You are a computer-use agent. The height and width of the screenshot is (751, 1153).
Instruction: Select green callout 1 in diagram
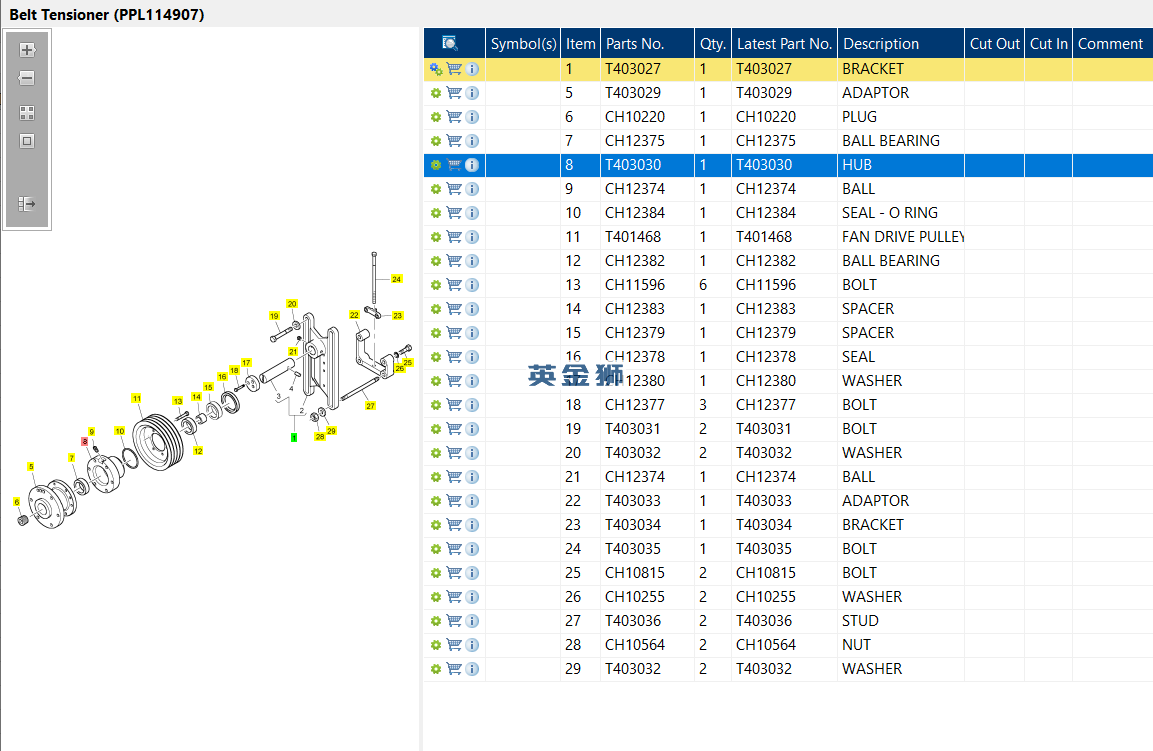pyautogui.click(x=294, y=438)
